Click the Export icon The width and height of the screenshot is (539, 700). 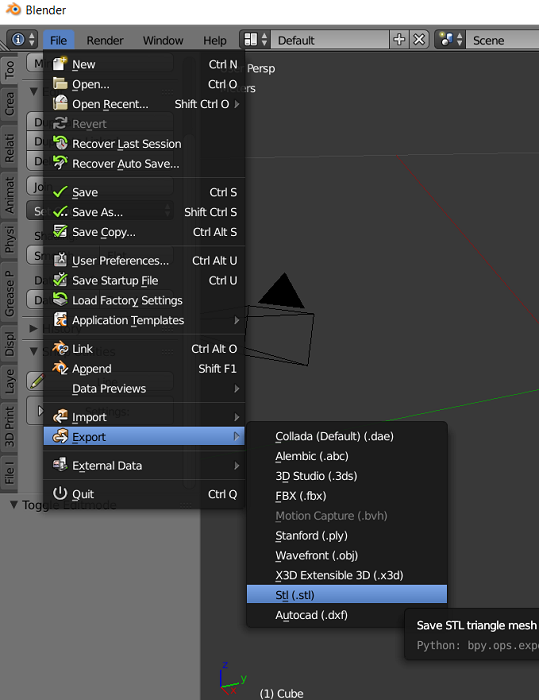(60, 436)
